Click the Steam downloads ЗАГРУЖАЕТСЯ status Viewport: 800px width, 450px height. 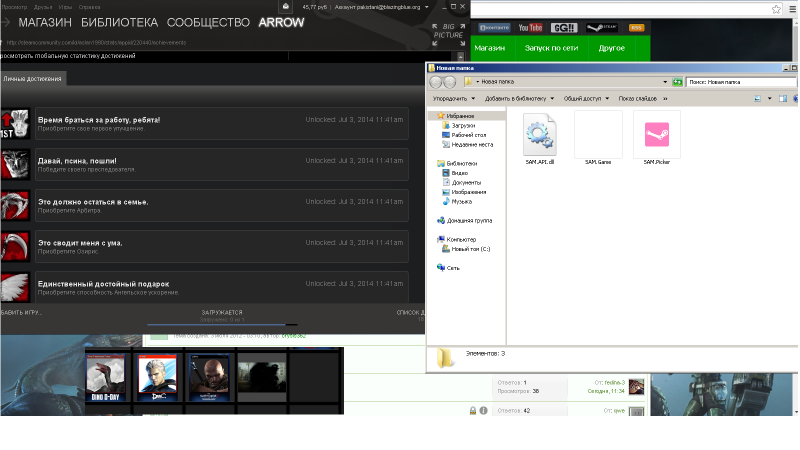[222, 312]
